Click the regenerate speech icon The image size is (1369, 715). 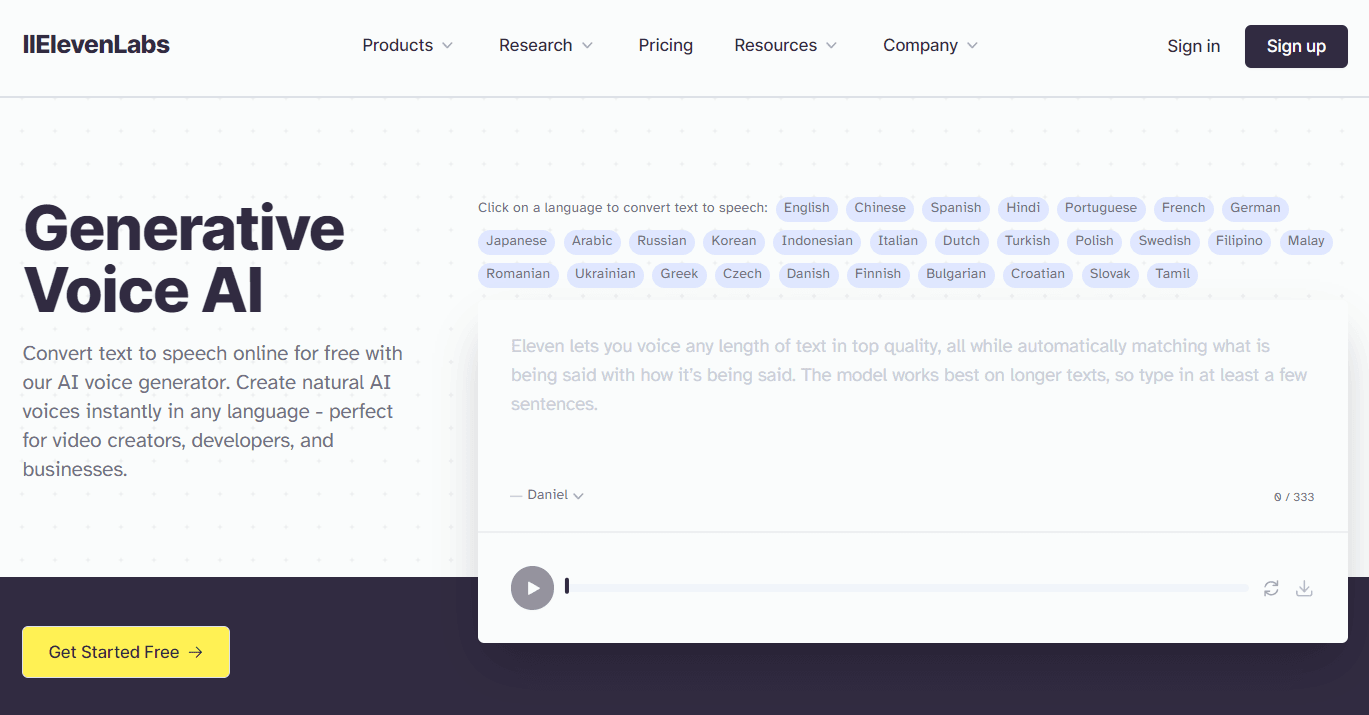click(1271, 588)
